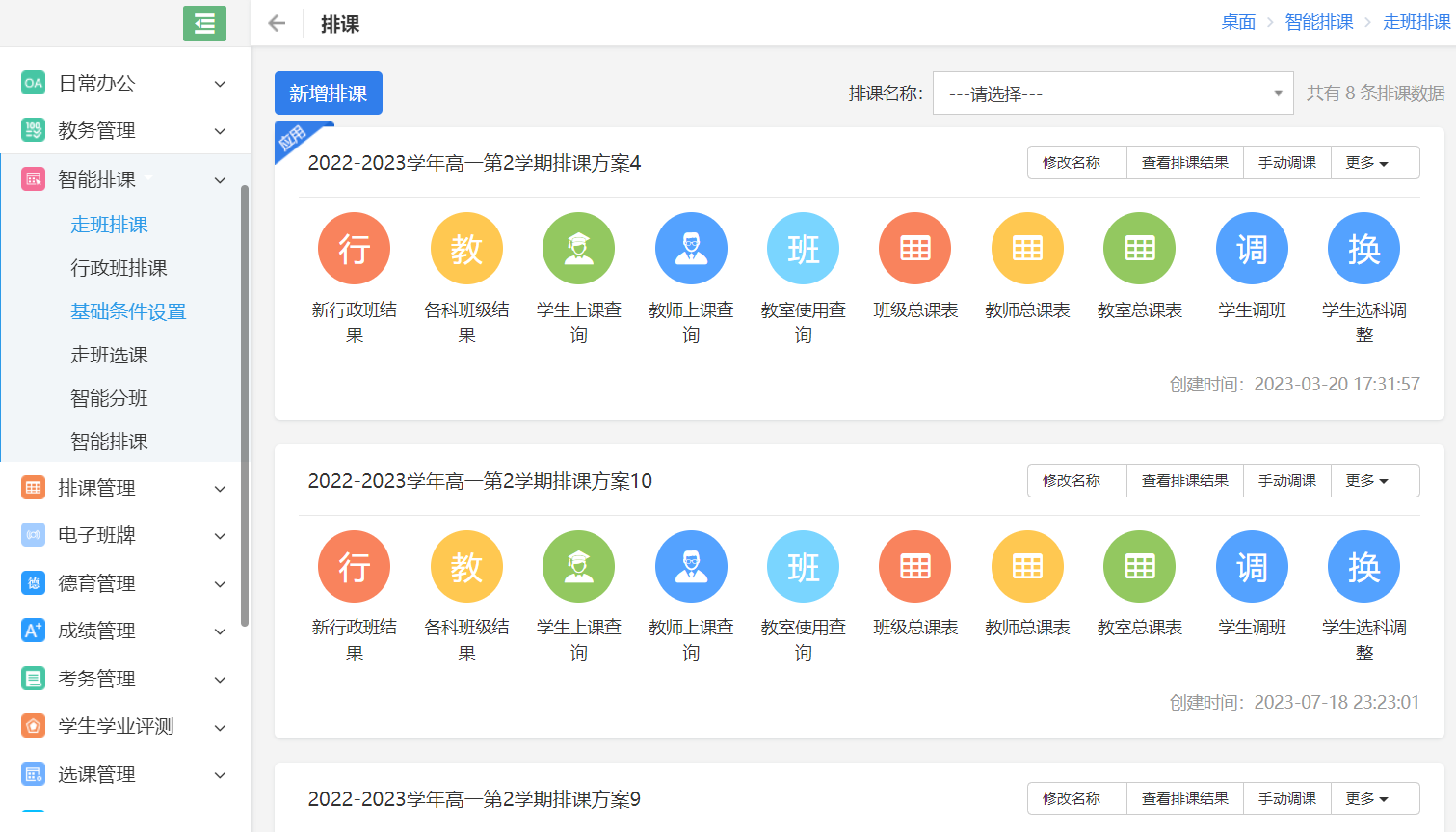
Task: Open 学生调班 in 方案10
Action: coord(1252,567)
